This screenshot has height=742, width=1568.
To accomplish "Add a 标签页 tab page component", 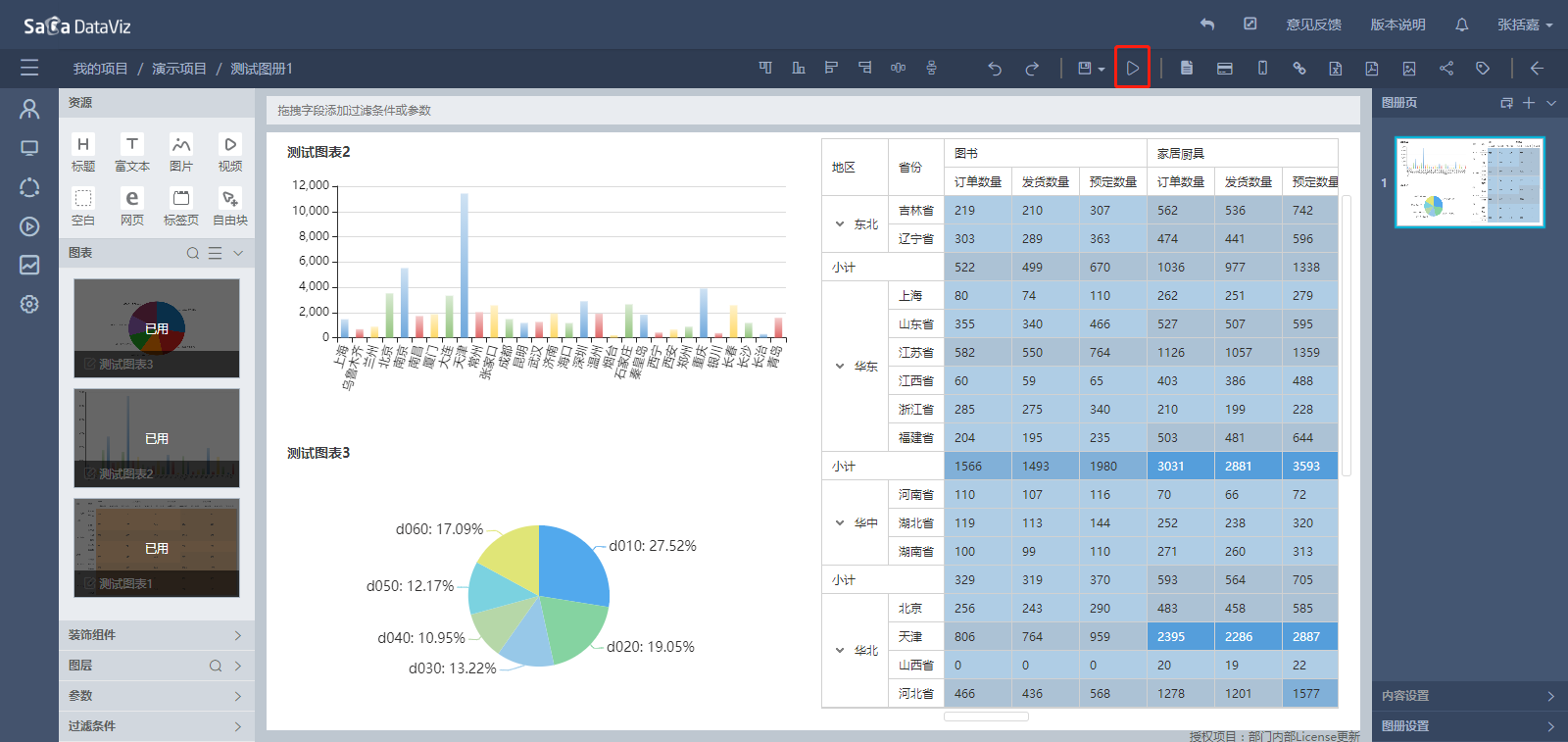I will pyautogui.click(x=181, y=207).
